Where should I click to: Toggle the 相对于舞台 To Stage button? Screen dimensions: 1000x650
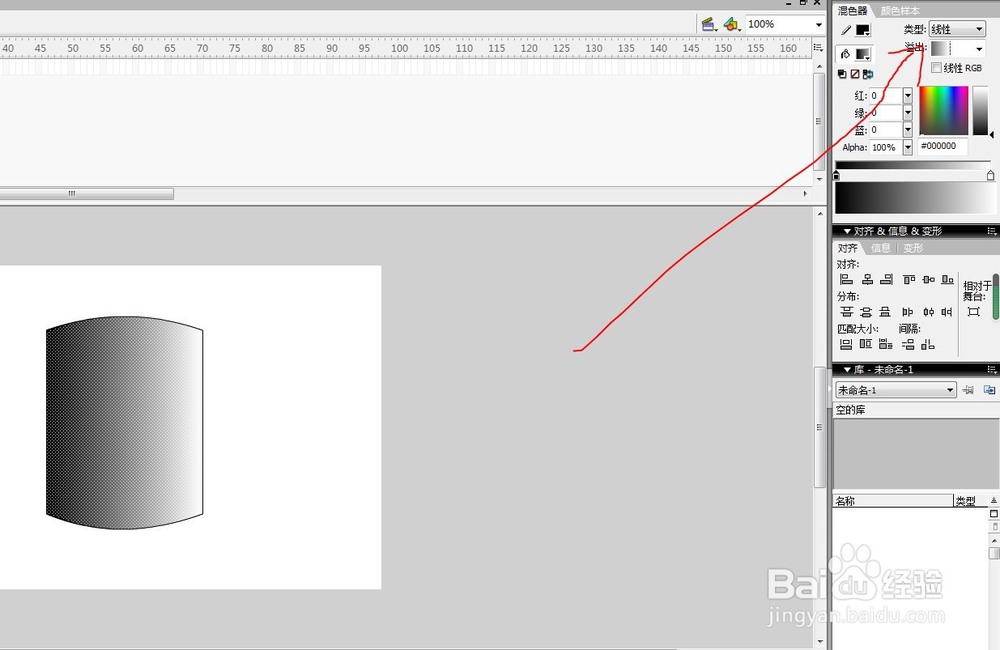973,311
